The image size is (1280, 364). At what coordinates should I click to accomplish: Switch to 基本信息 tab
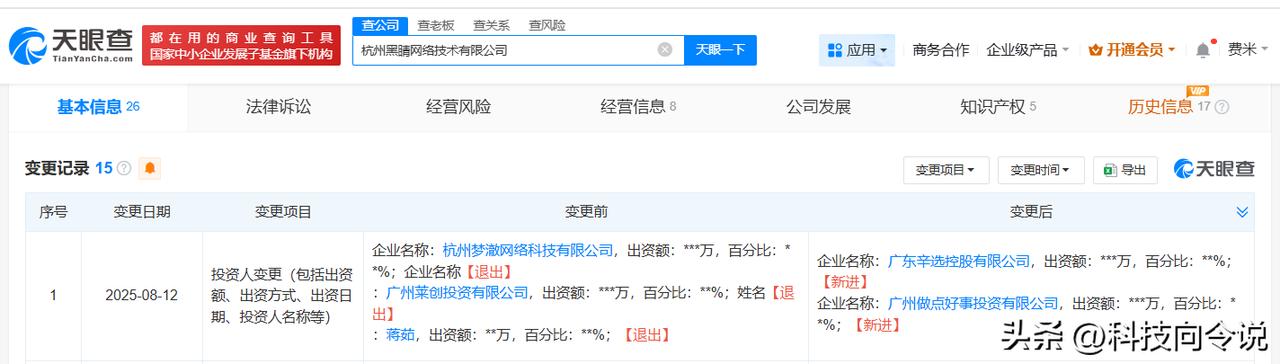coord(98,107)
